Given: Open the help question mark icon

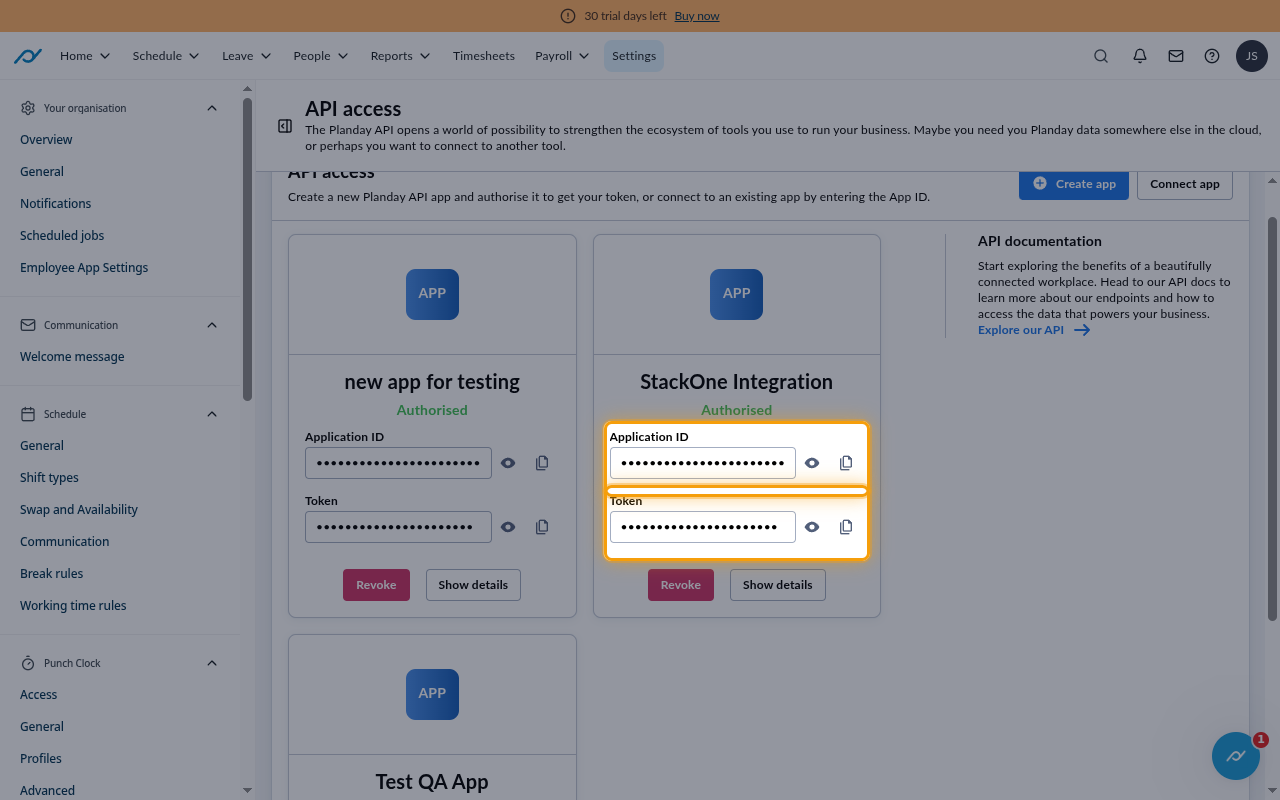Looking at the screenshot, I should point(1212,56).
